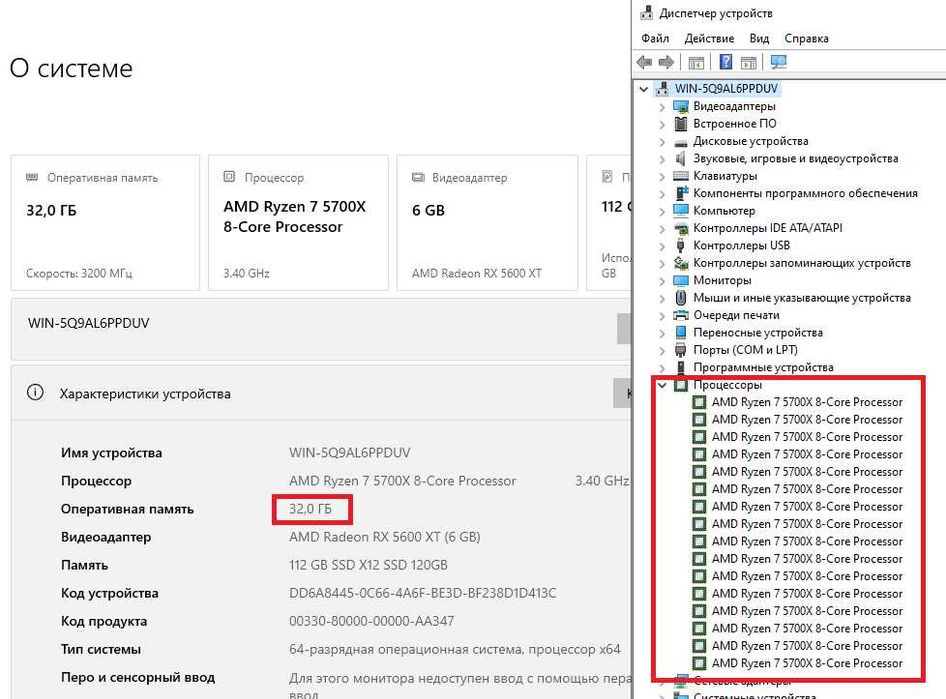The image size is (946, 699).
Task: Click the Имя устройства value WIN-5Q9AL6PPDUV
Action: coord(349,453)
